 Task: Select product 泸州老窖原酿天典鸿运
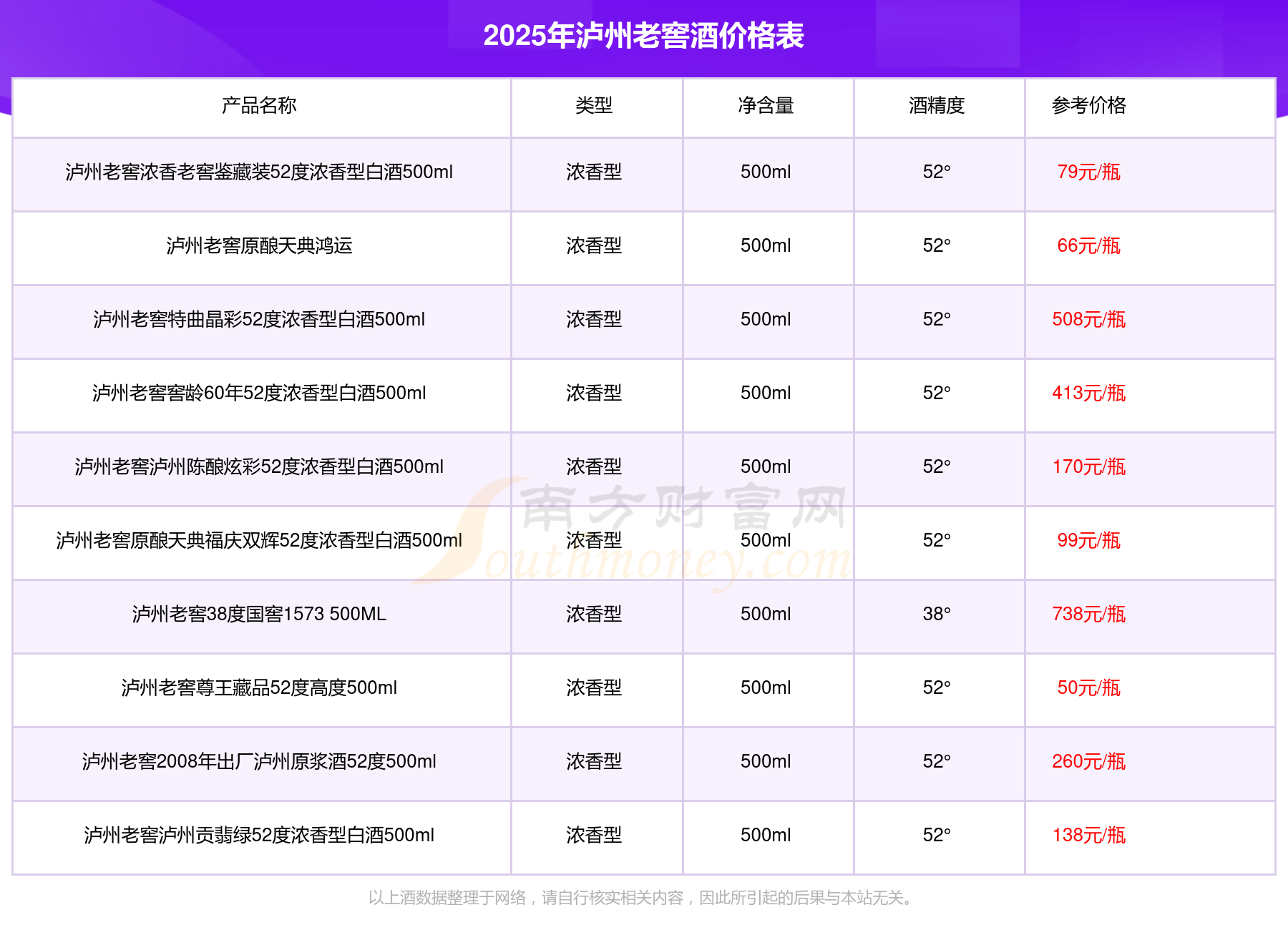(259, 245)
